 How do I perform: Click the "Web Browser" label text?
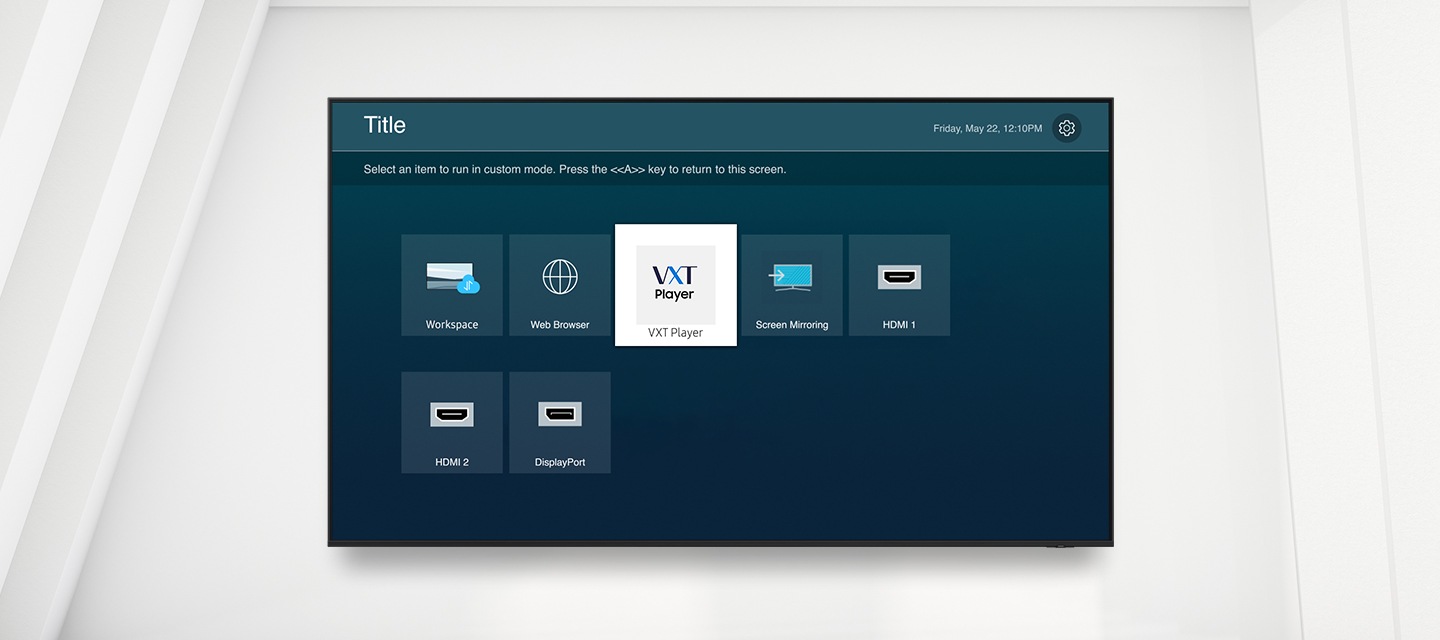pyautogui.click(x=560, y=325)
